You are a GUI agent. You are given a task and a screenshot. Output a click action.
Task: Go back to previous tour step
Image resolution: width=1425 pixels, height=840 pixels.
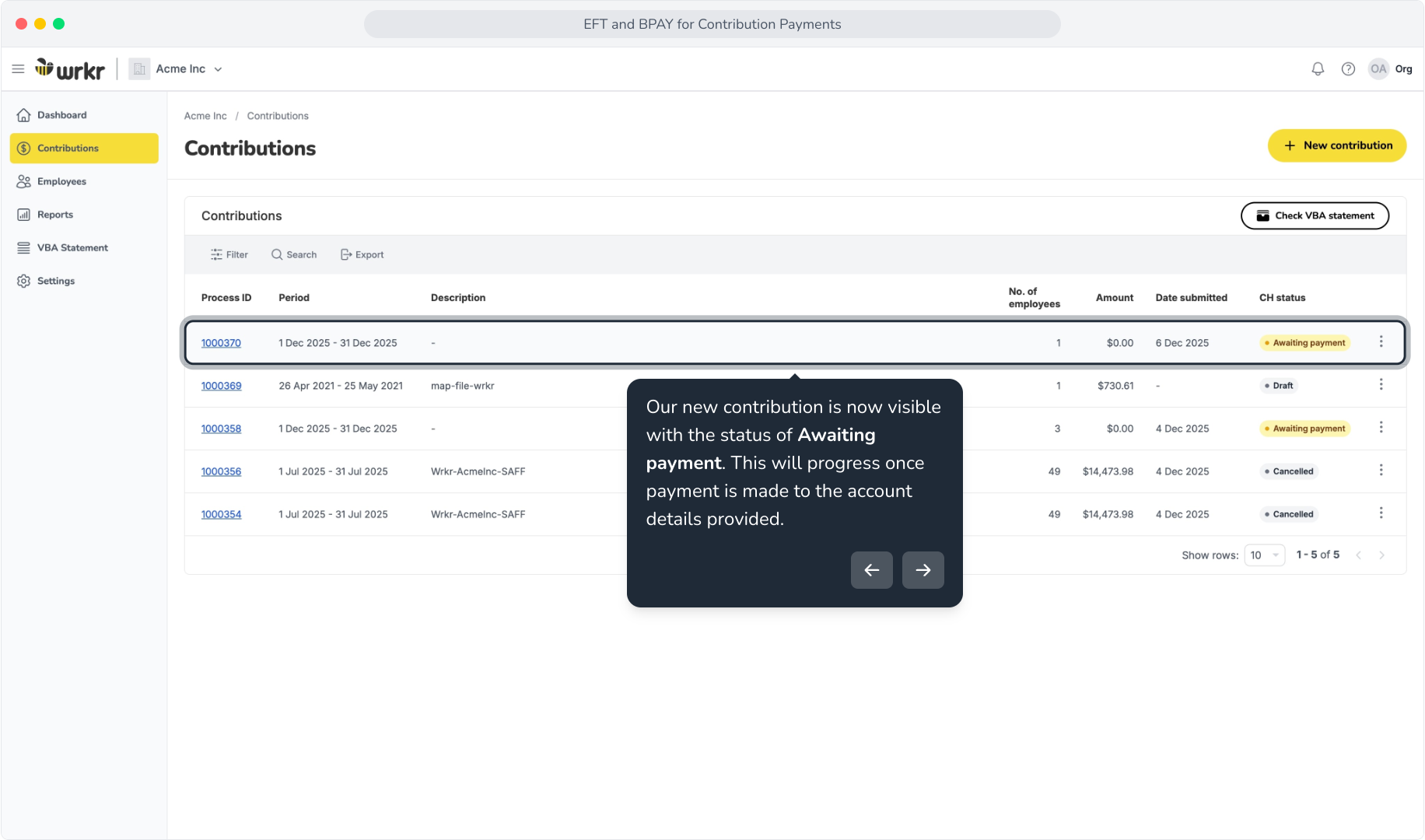[872, 570]
